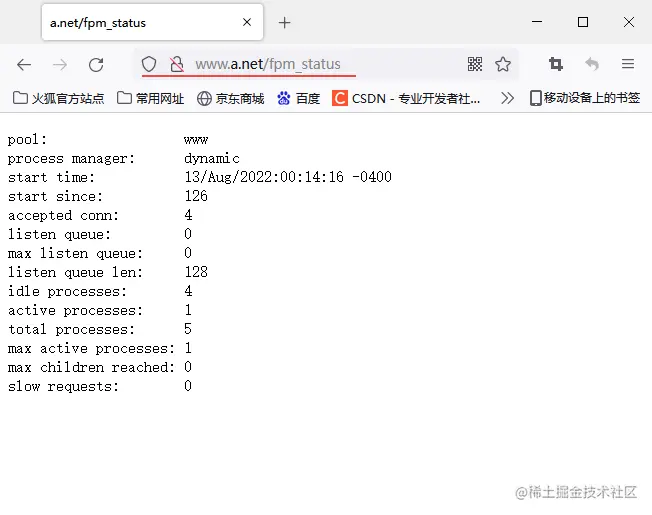Show insecure connection padlock info
Image resolution: width=652 pixels, height=515 pixels.
click(177, 64)
